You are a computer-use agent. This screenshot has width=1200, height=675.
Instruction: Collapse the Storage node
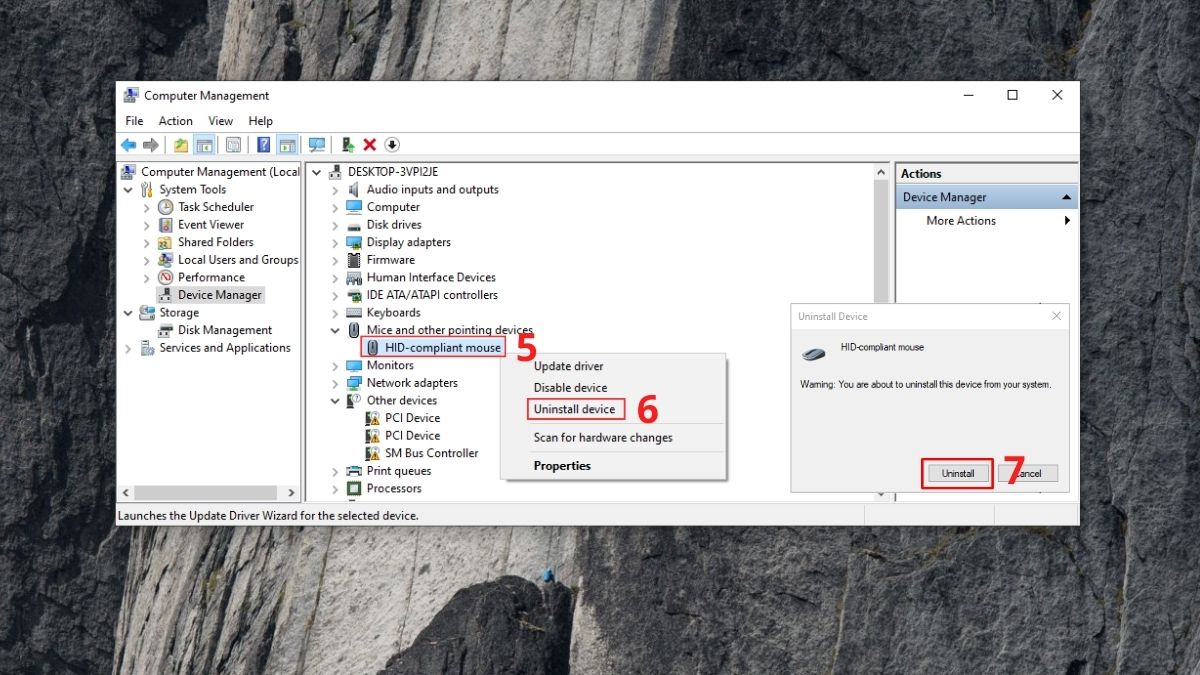tap(128, 313)
